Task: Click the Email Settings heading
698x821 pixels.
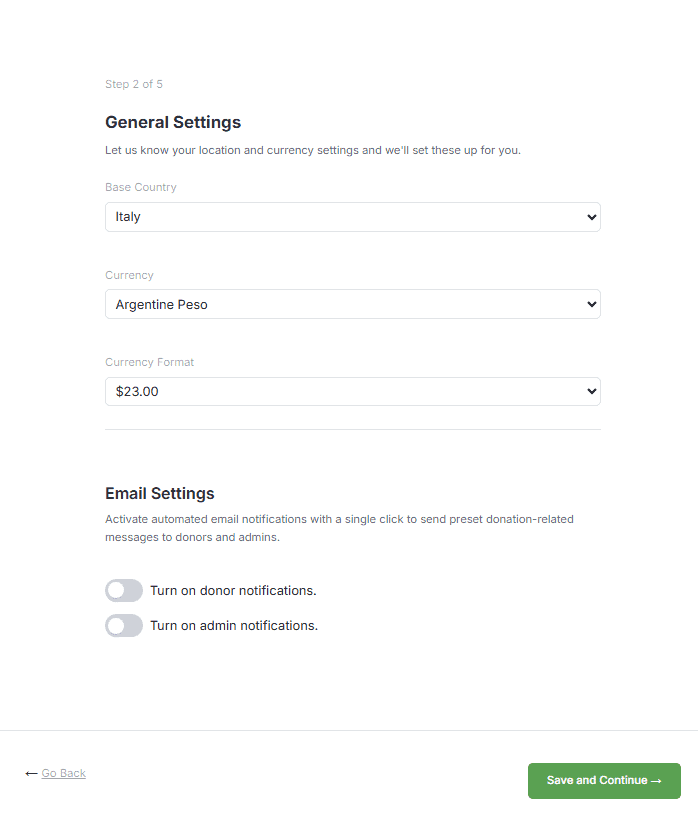Action: (x=160, y=493)
